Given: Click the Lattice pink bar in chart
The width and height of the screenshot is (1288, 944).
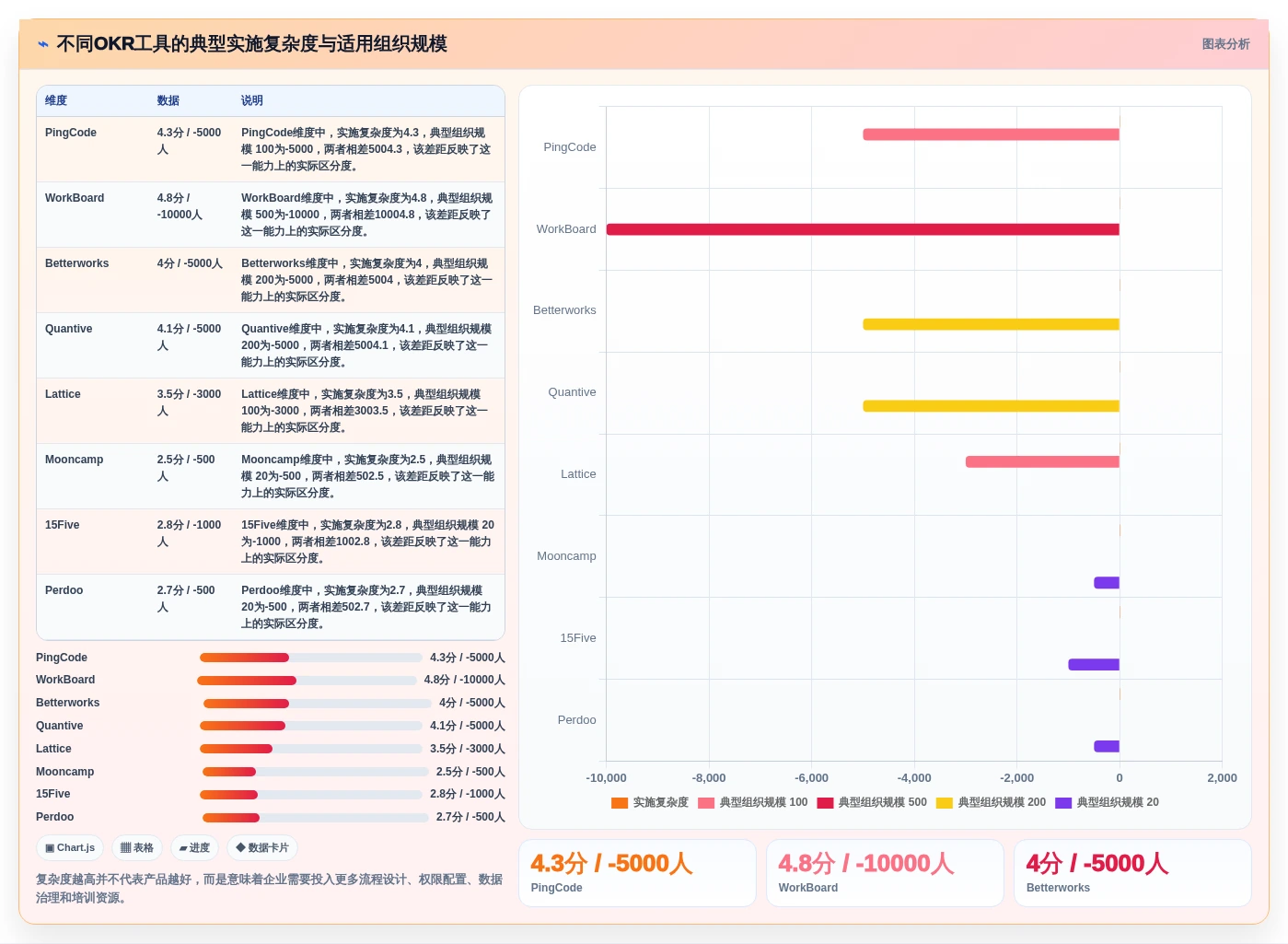Looking at the screenshot, I should [x=1042, y=461].
